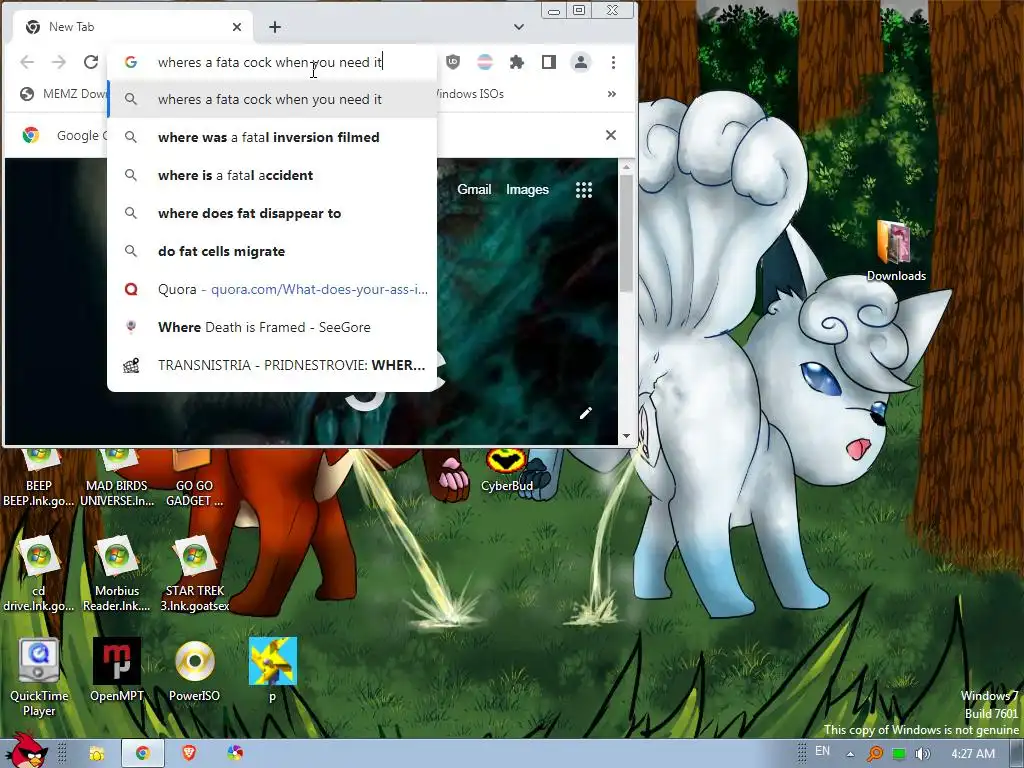Click the omnibox address field
1024x768 pixels.
click(271, 62)
